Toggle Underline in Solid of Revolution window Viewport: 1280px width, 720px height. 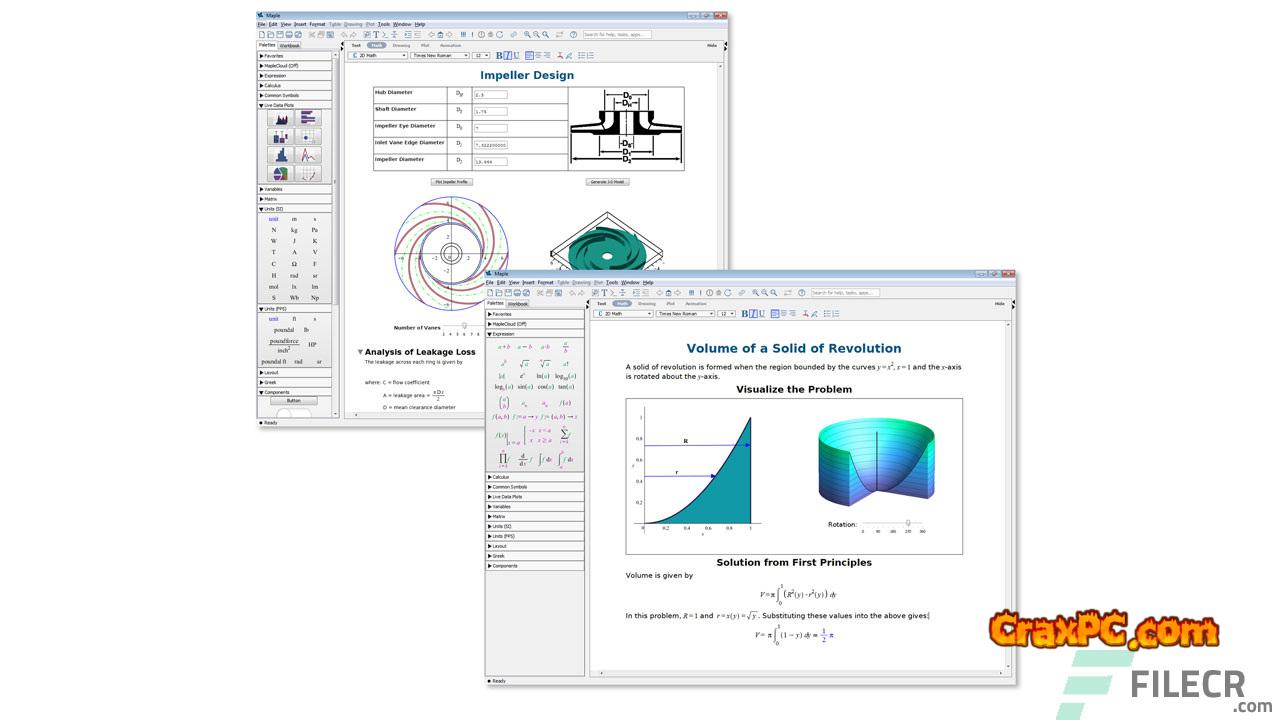pyautogui.click(x=762, y=314)
